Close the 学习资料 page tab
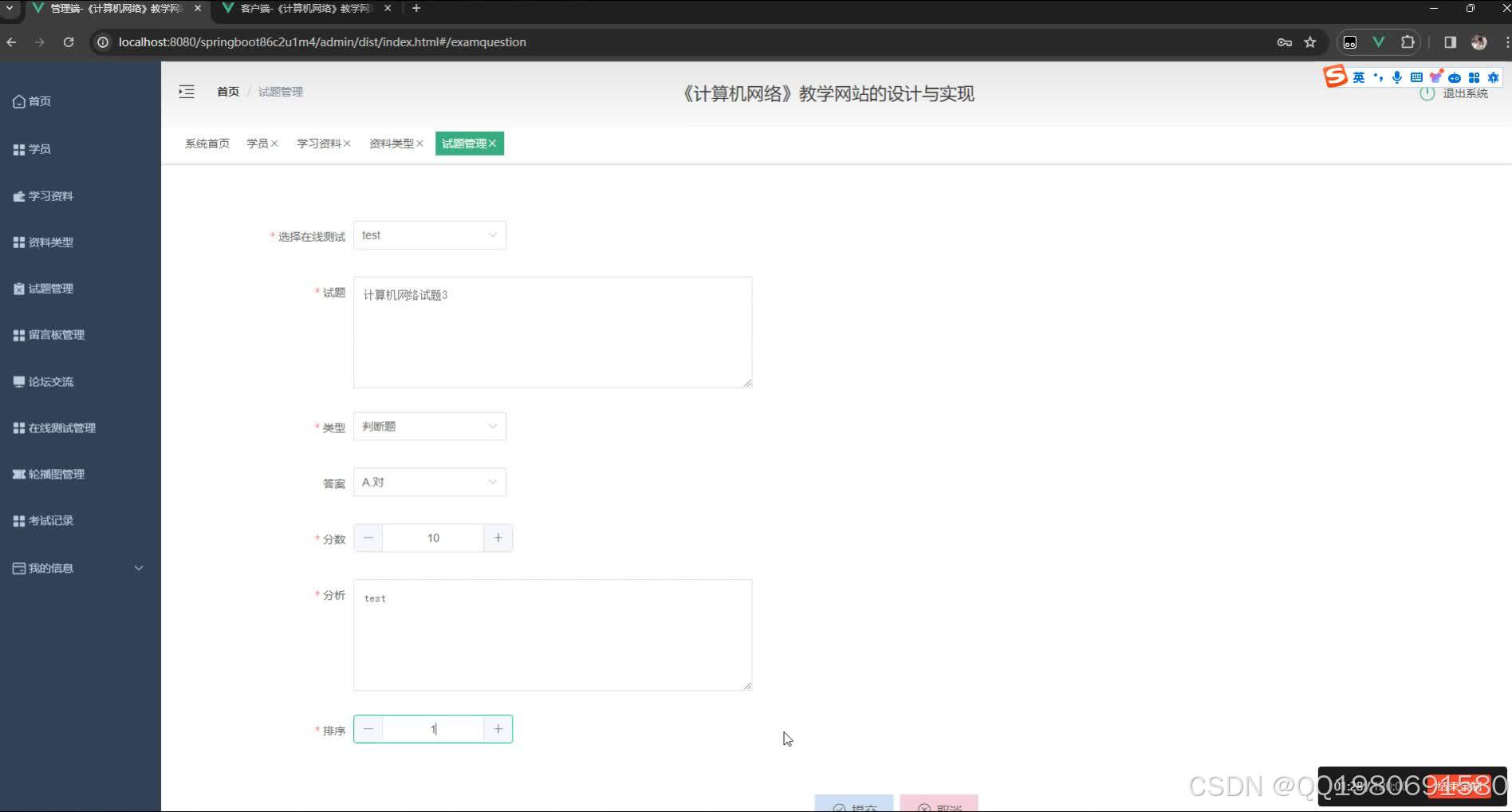1512x812 pixels. 347,144
